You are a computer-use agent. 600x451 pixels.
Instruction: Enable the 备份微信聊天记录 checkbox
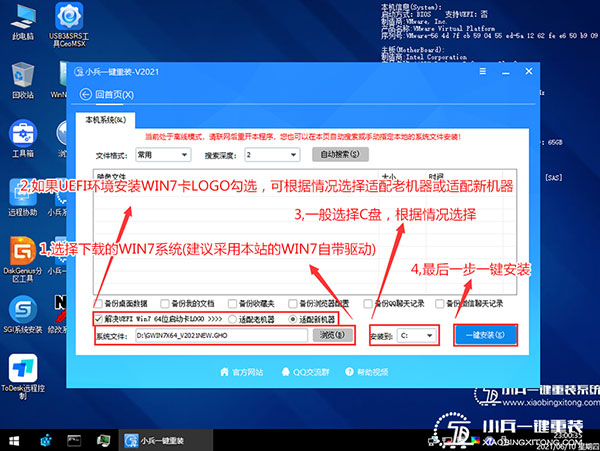(440, 304)
